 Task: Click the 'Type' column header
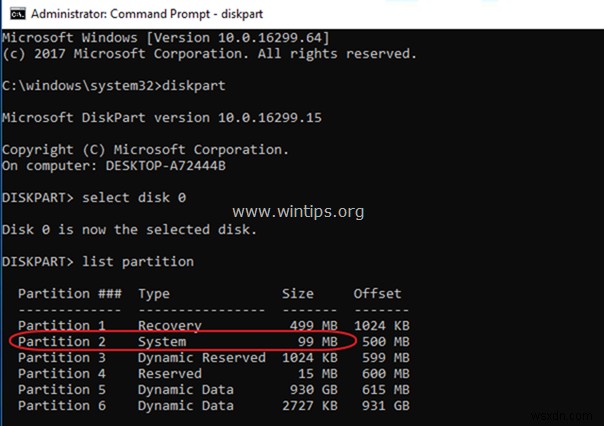coord(154,293)
